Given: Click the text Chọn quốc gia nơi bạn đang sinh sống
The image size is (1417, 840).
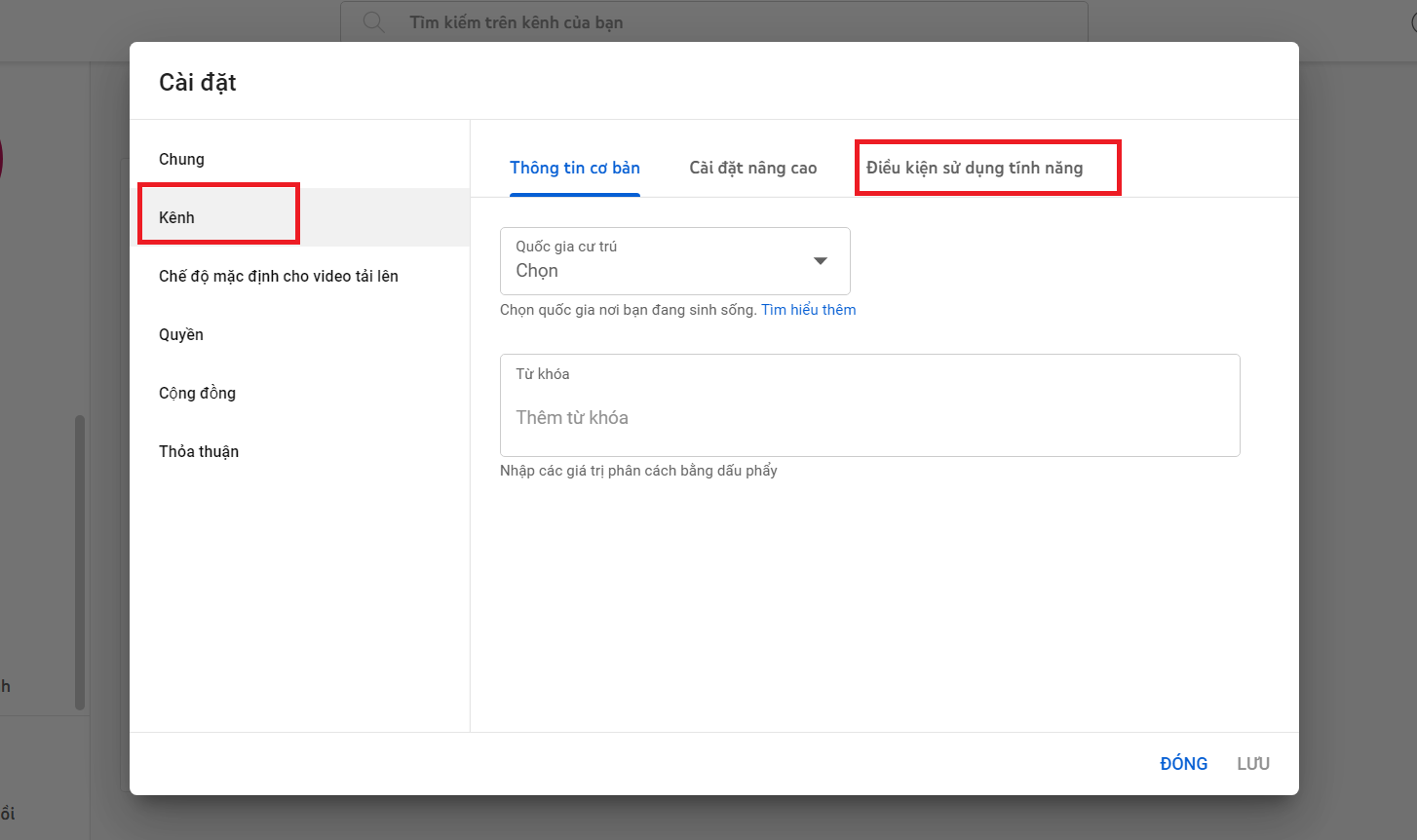Looking at the screenshot, I should click(628, 310).
